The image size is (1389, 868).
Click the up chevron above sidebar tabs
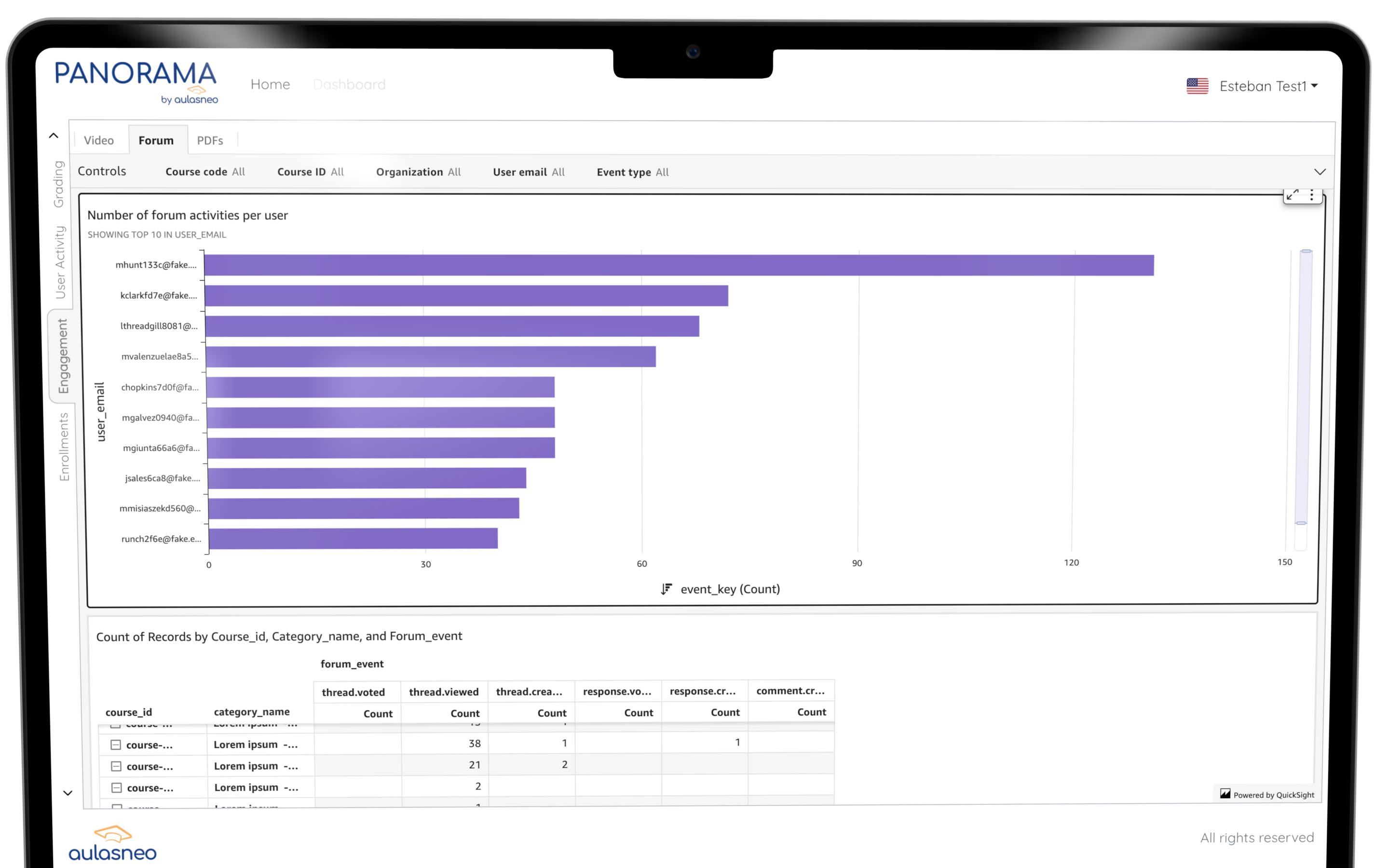click(x=54, y=136)
